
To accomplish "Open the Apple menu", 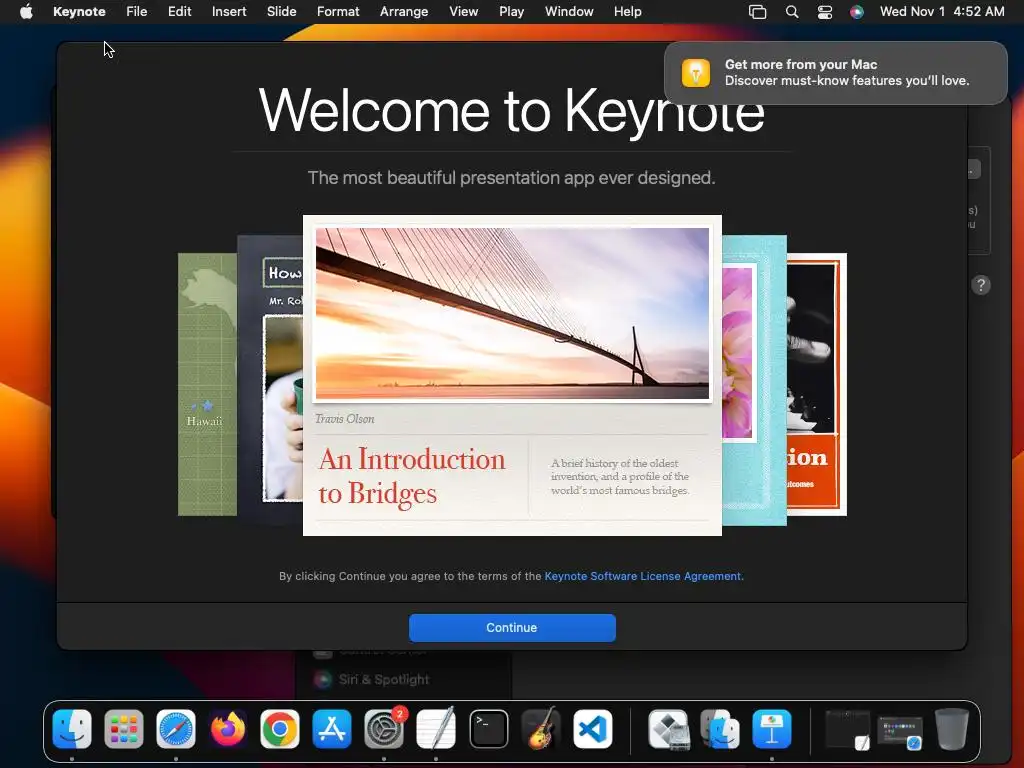I will (x=26, y=12).
